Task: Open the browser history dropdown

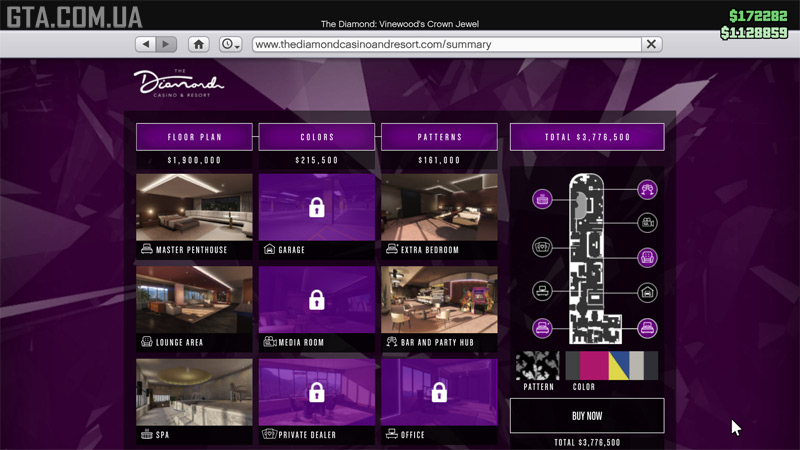Action: [230, 44]
